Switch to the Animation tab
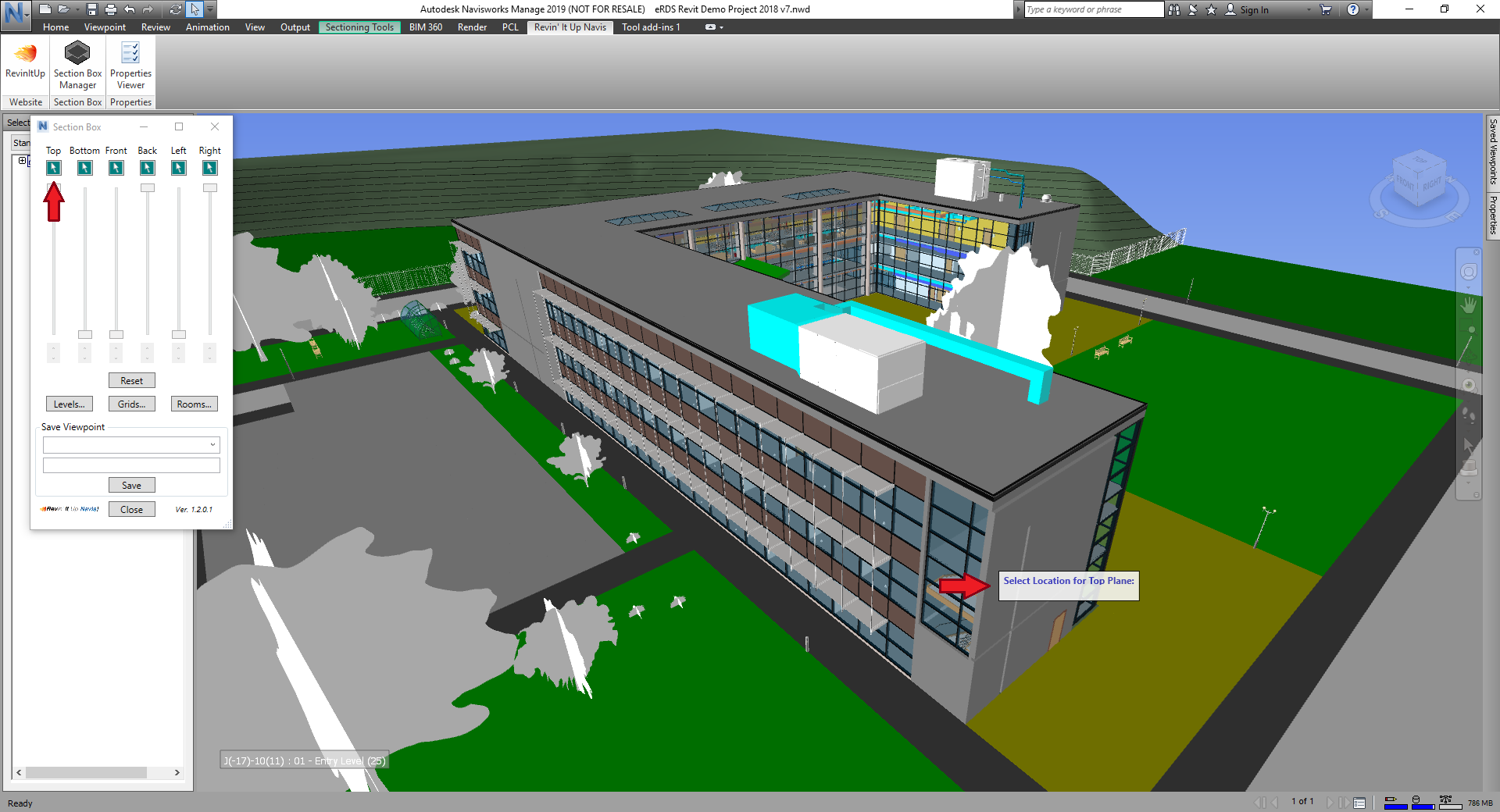The image size is (1500, 812). 208,27
